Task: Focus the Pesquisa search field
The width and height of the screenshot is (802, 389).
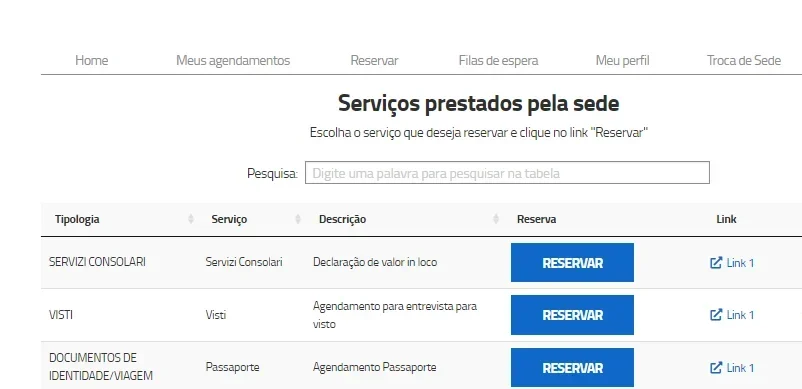Action: 507,173
